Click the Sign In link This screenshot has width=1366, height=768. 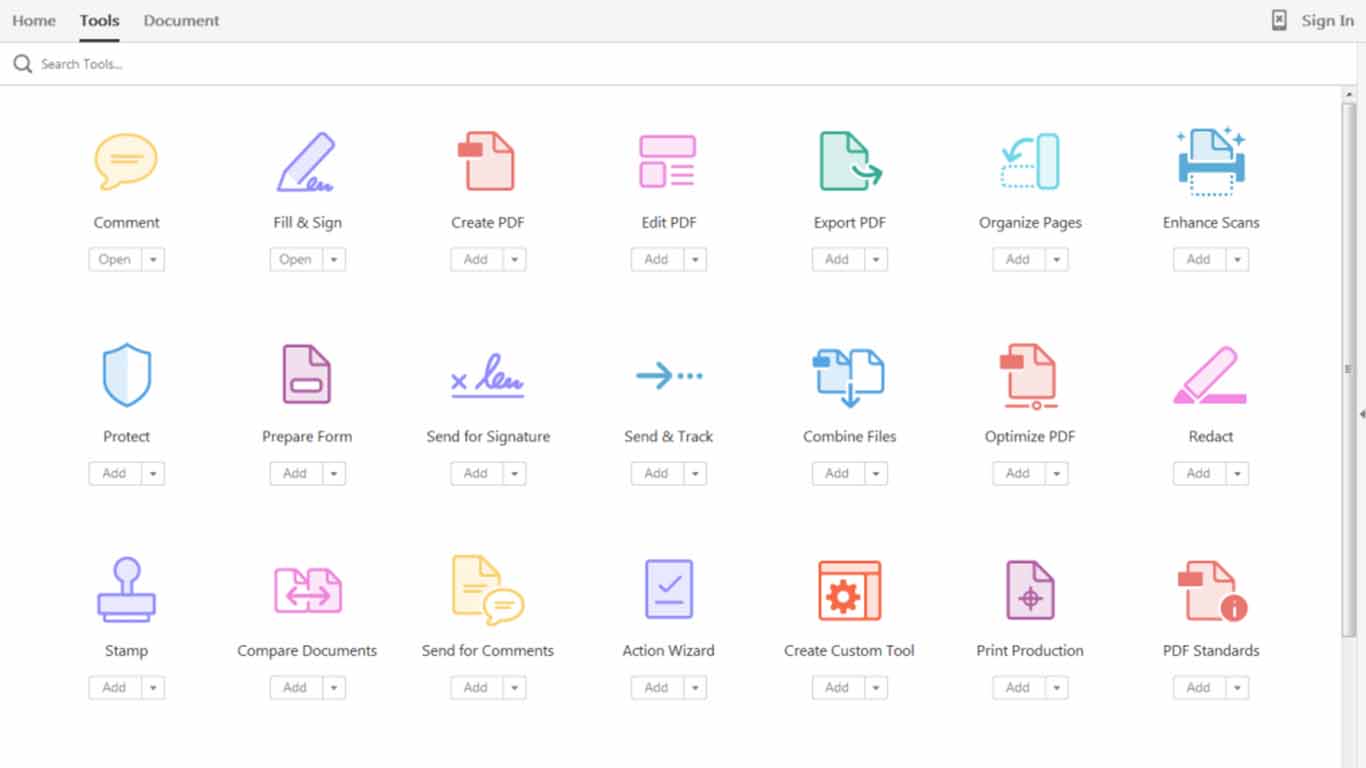coord(1328,20)
